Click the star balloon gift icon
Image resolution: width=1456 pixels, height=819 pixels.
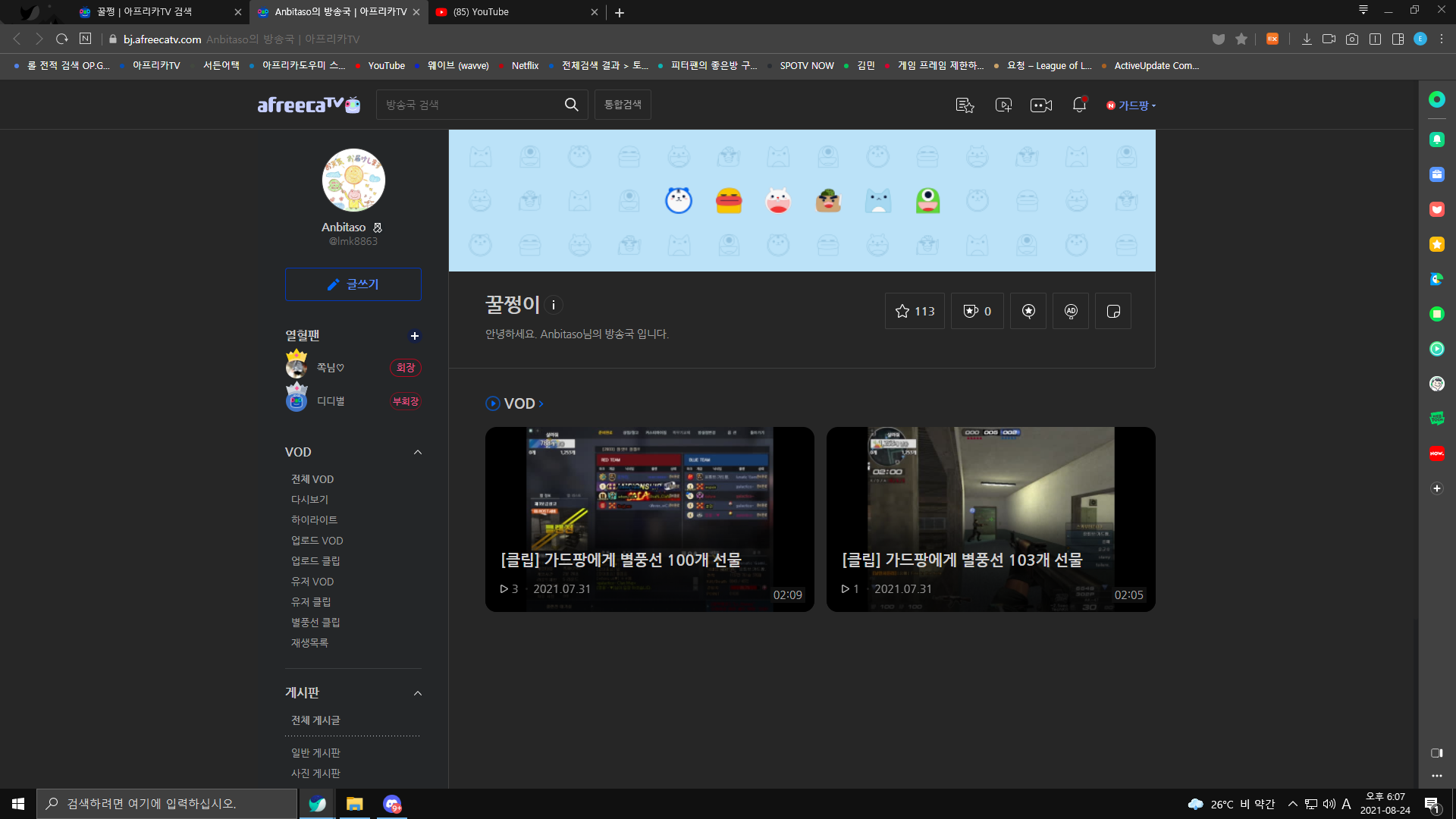(x=1028, y=311)
